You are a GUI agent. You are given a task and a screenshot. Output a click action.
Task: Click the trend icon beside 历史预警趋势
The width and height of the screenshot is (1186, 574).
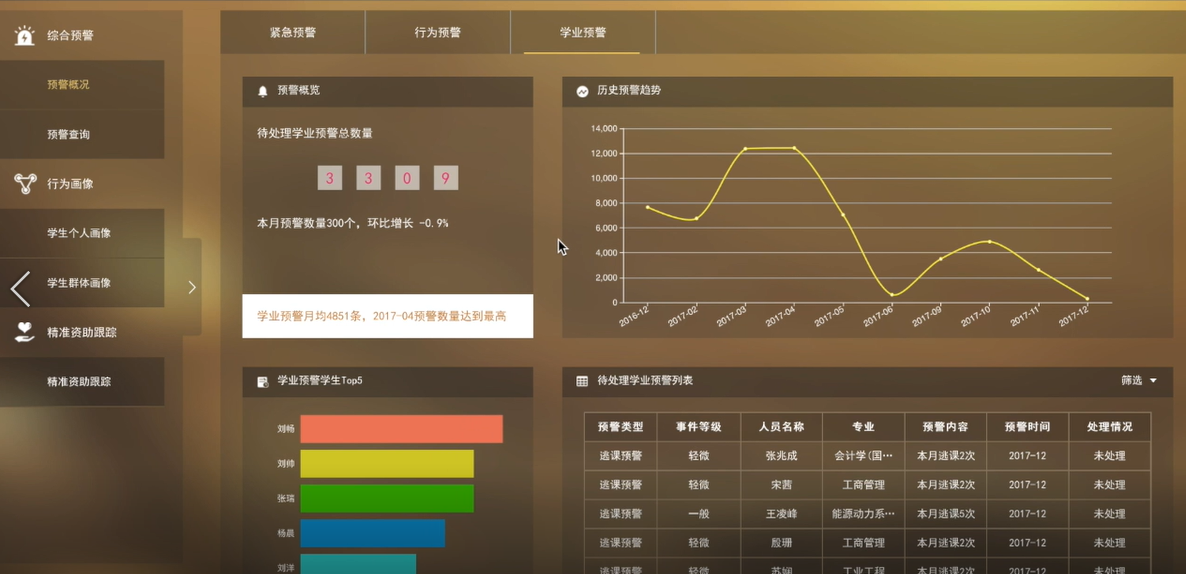click(582, 91)
